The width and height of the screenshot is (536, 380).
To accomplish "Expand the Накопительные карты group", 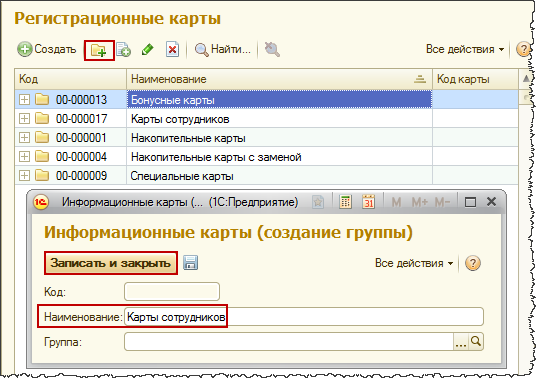I will [24, 138].
